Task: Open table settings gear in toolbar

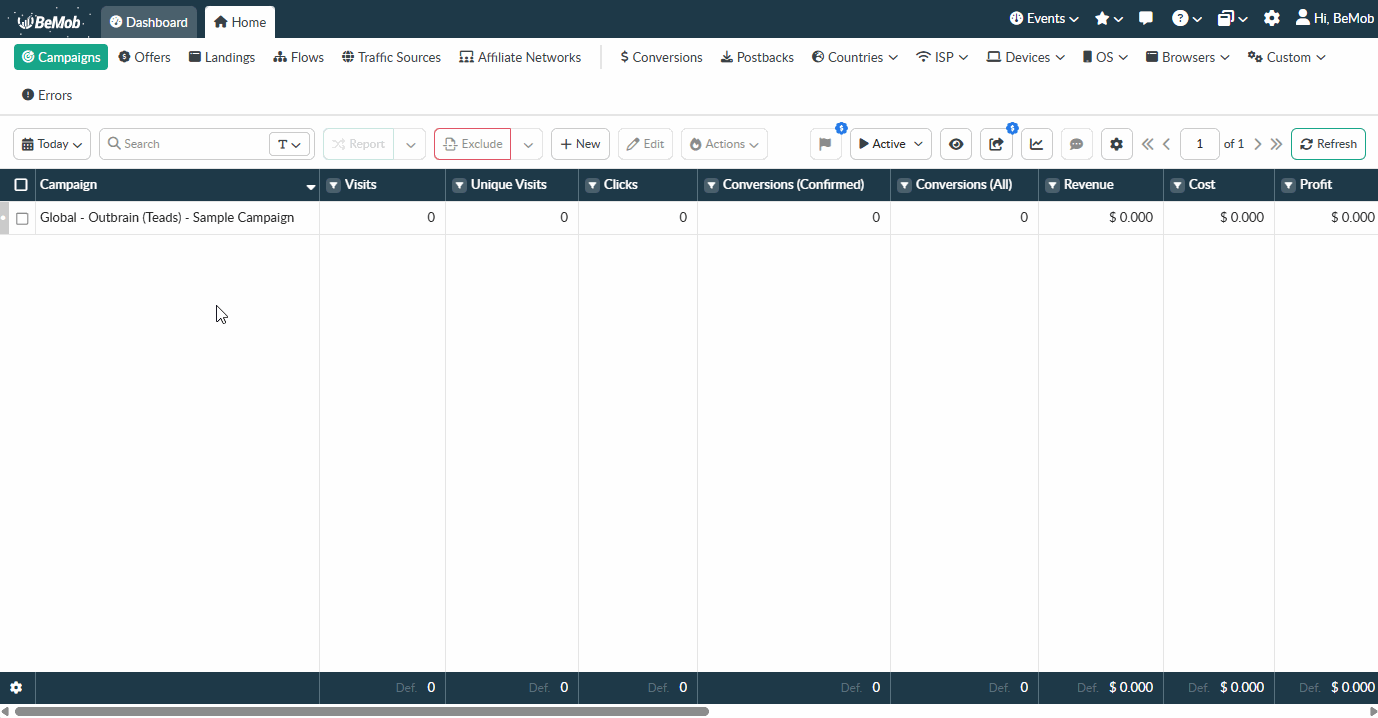Action: (1117, 144)
